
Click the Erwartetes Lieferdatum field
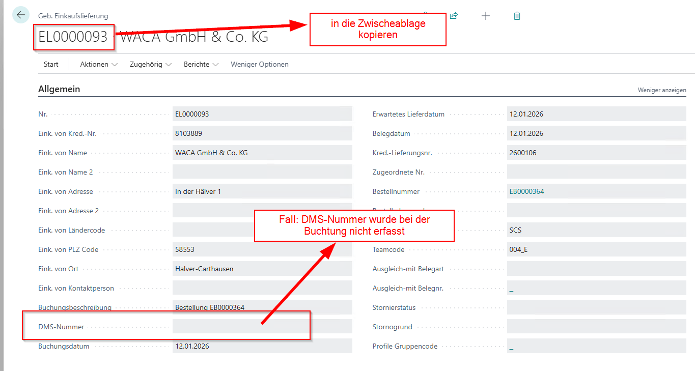coord(596,114)
